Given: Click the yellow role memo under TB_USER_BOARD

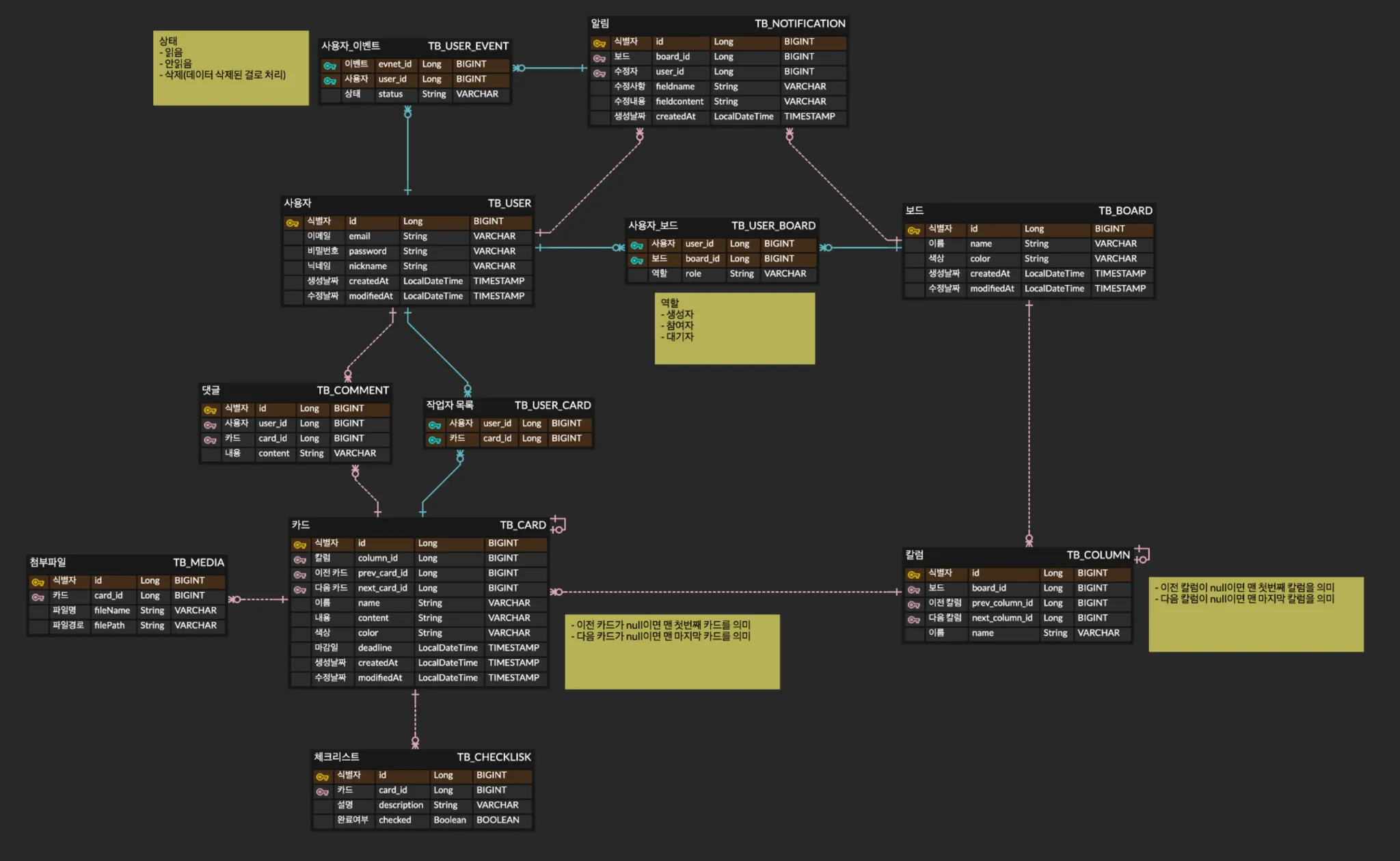Looking at the screenshot, I should click(734, 329).
